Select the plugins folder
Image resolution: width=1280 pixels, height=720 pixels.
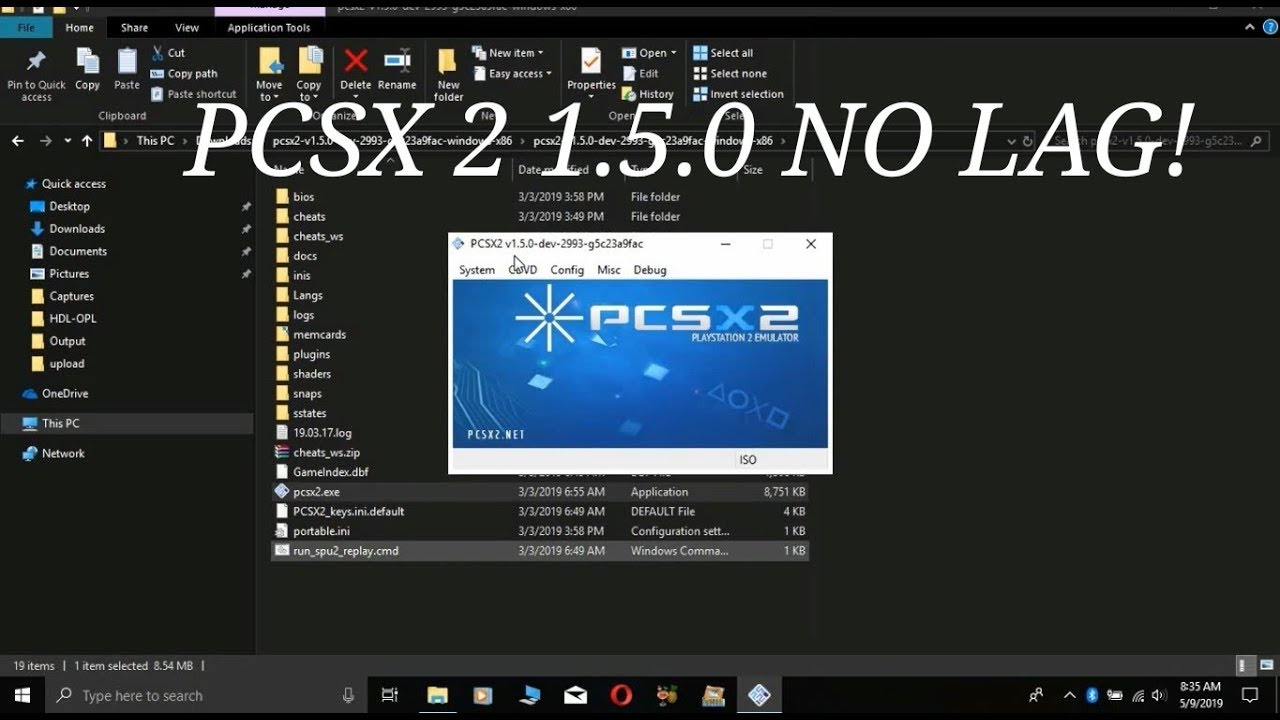tap(311, 354)
